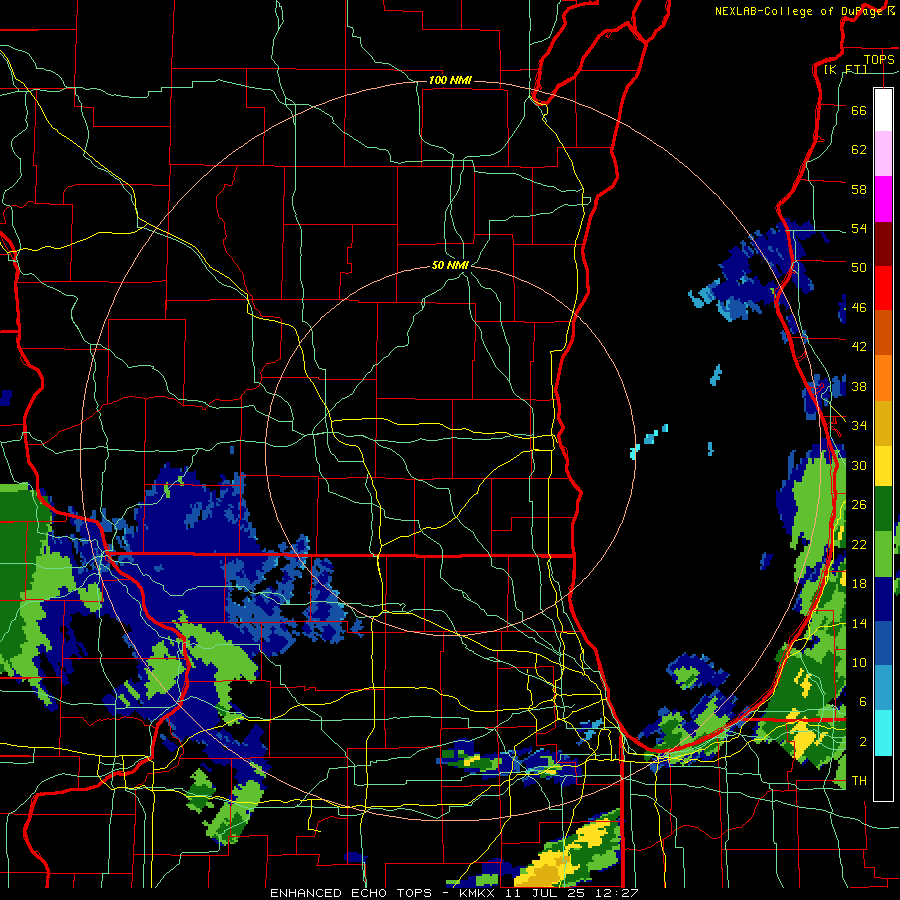Select the '34' legend value
This screenshot has width=900, height=900.
[x=859, y=425]
